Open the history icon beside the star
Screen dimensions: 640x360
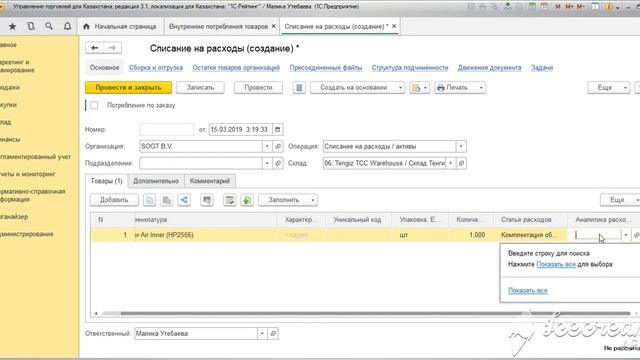coord(31,26)
